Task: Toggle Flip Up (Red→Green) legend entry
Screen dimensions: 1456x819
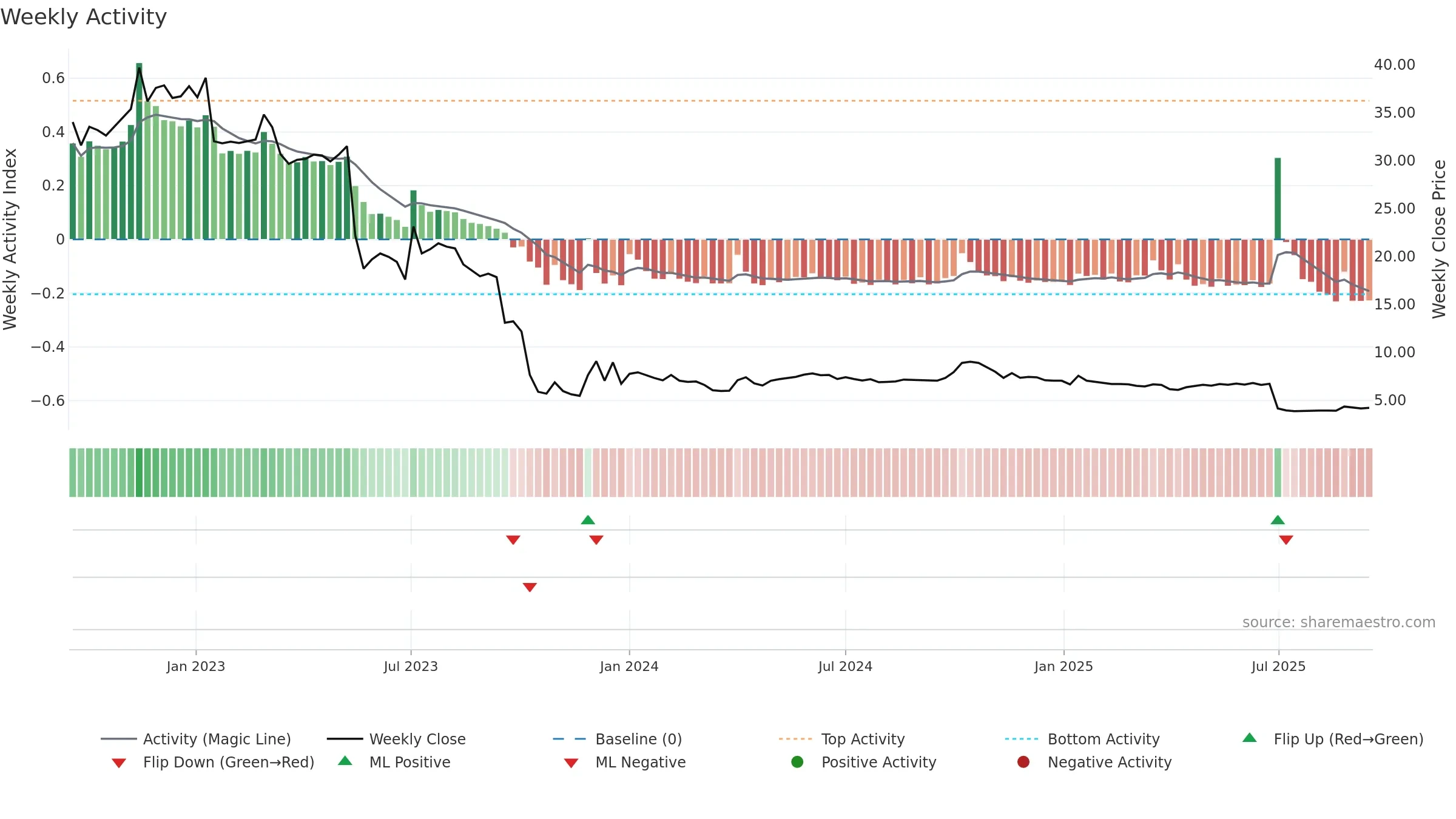Action: pos(1333,739)
